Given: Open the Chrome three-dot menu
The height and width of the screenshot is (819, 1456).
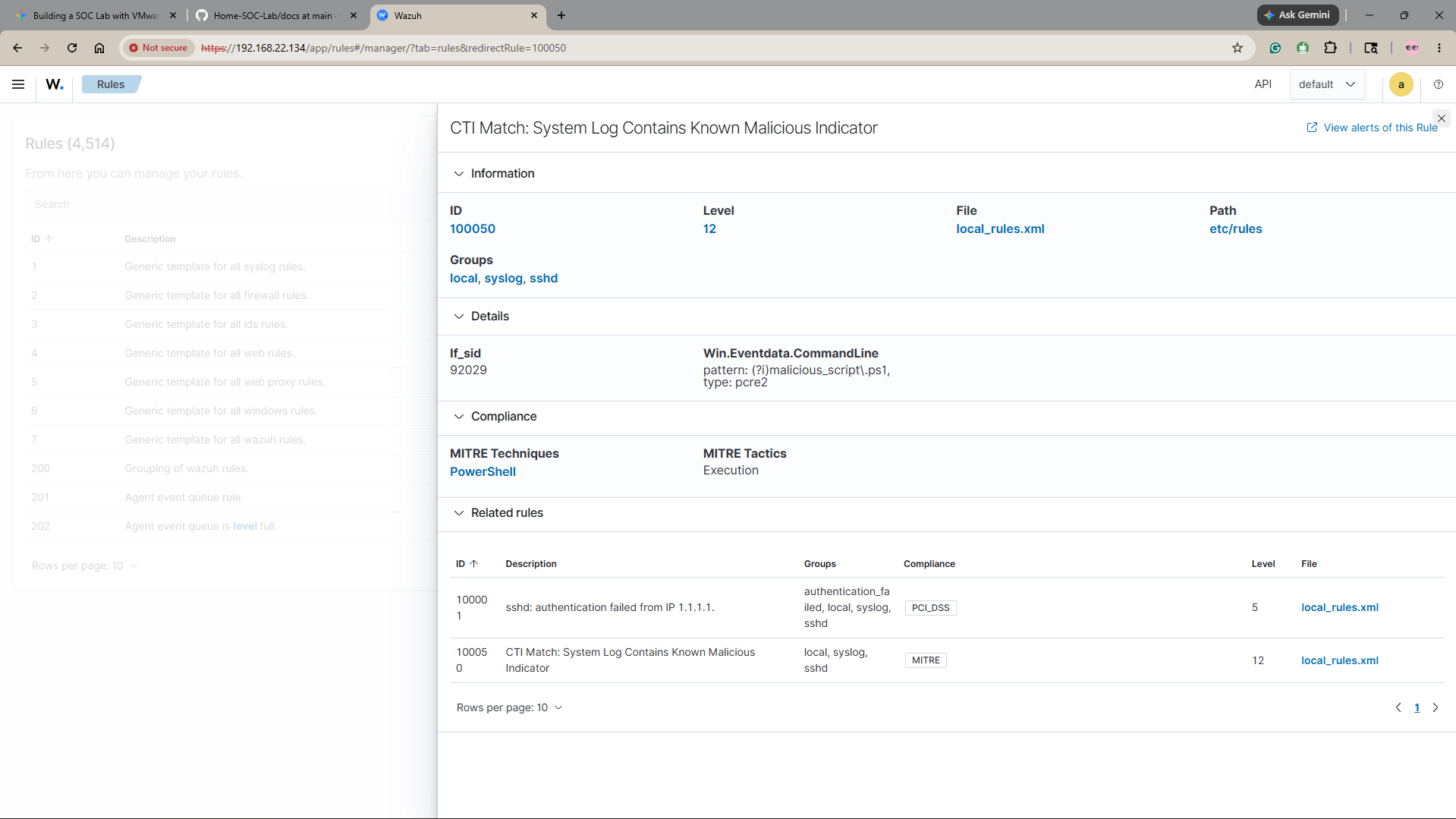Looking at the screenshot, I should click(x=1439, y=48).
